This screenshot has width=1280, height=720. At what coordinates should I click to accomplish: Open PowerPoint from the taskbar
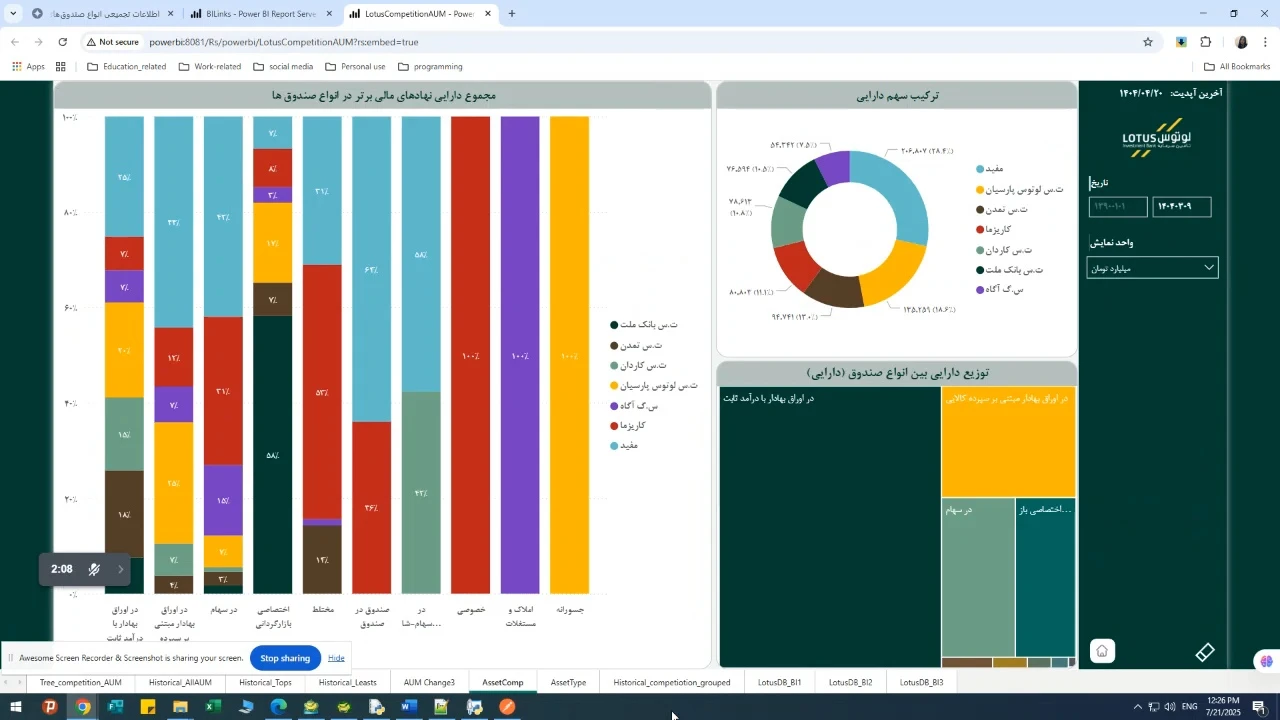(50, 707)
